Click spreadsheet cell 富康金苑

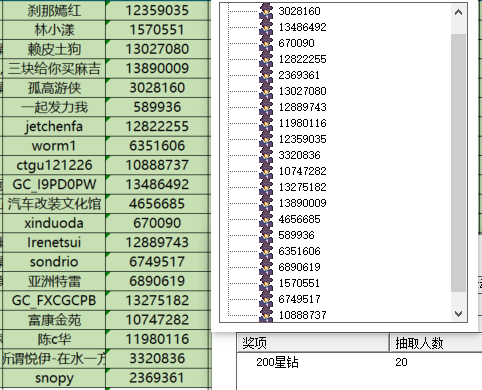(54, 320)
